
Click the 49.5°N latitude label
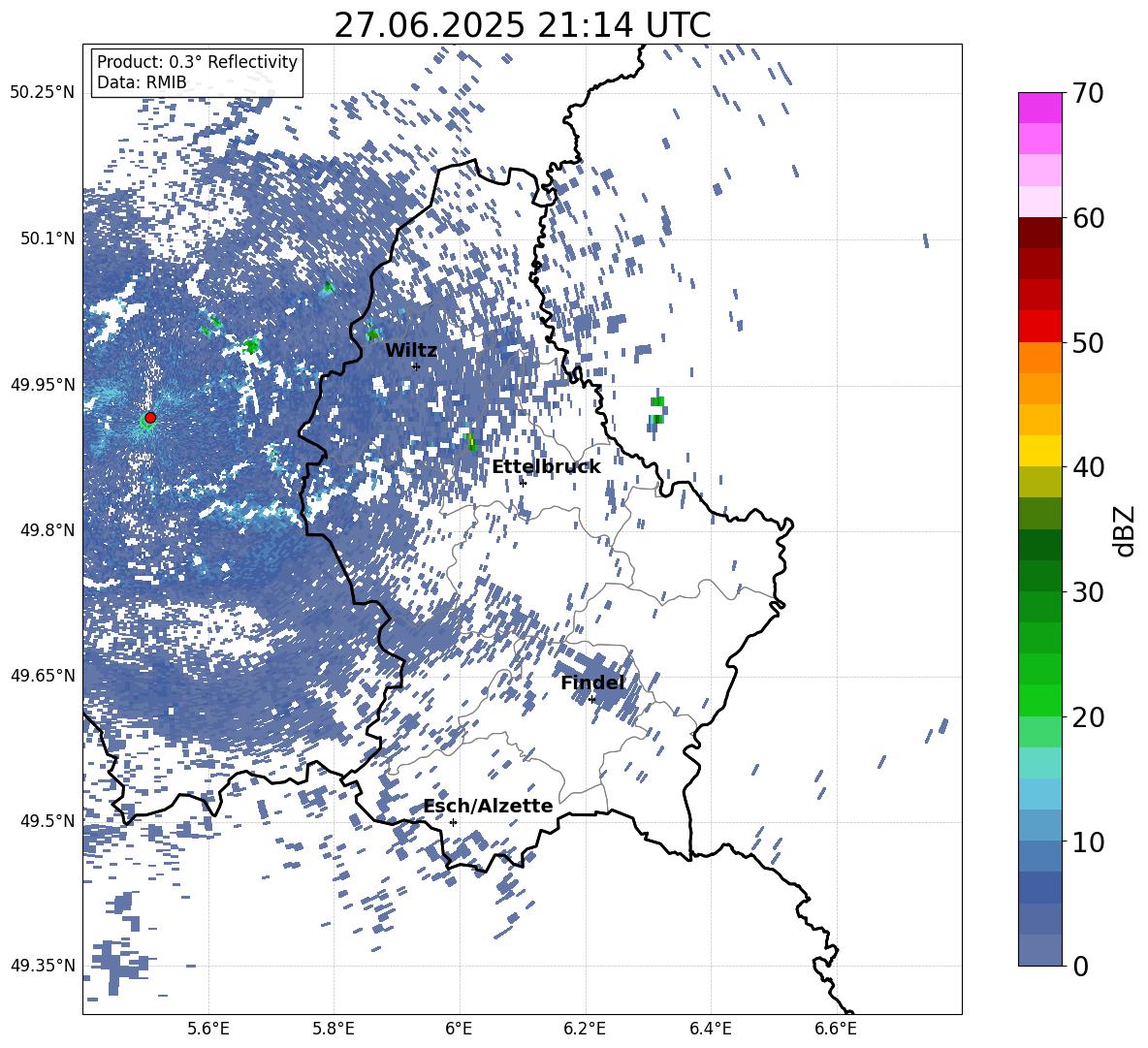coord(48,820)
